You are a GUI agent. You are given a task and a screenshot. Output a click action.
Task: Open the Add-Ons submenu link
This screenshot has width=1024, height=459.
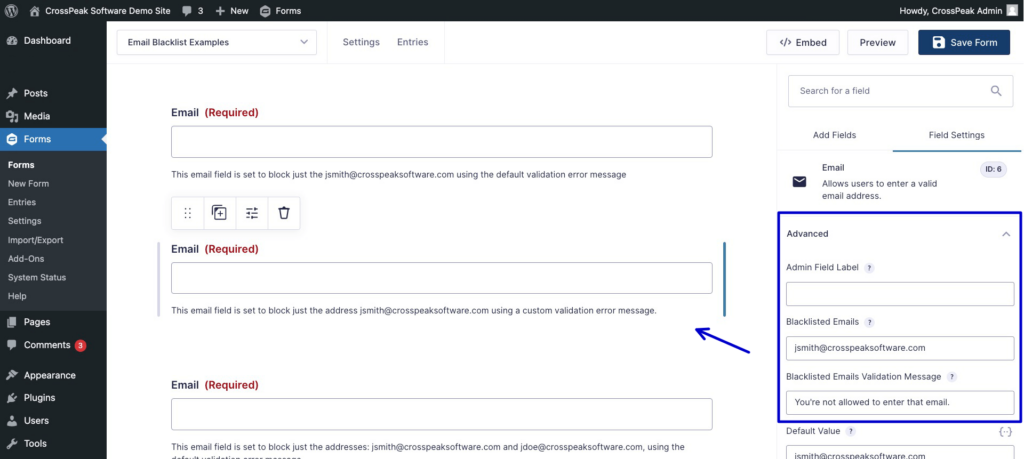click(25, 259)
